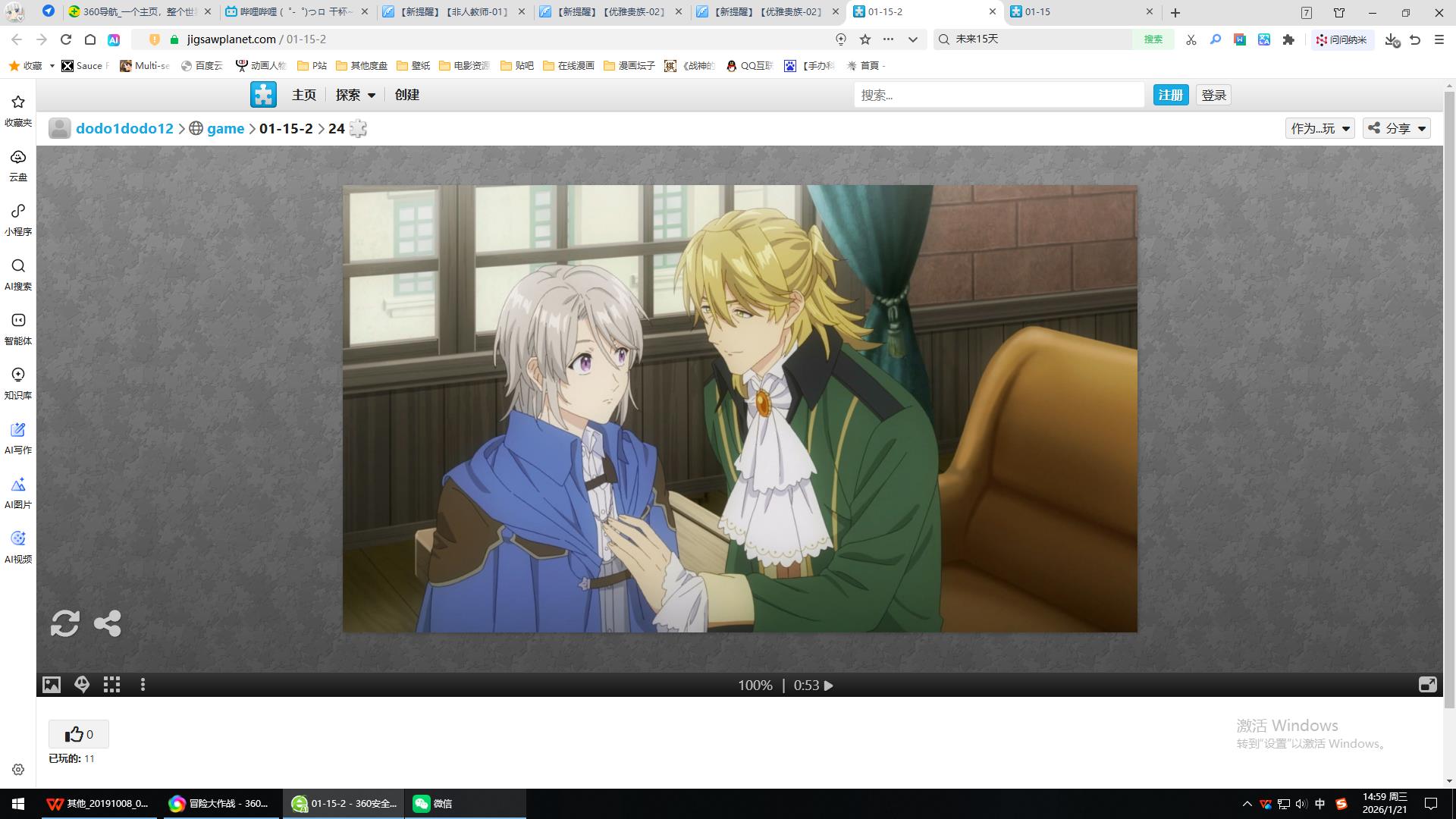1456x819 pixels.
Task: Click the share icon over the puzzle area
Action: (107, 623)
